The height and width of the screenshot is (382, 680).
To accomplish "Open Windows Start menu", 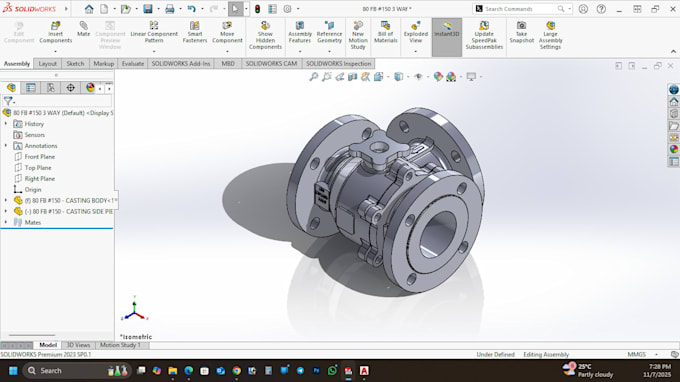I will click(x=13, y=371).
